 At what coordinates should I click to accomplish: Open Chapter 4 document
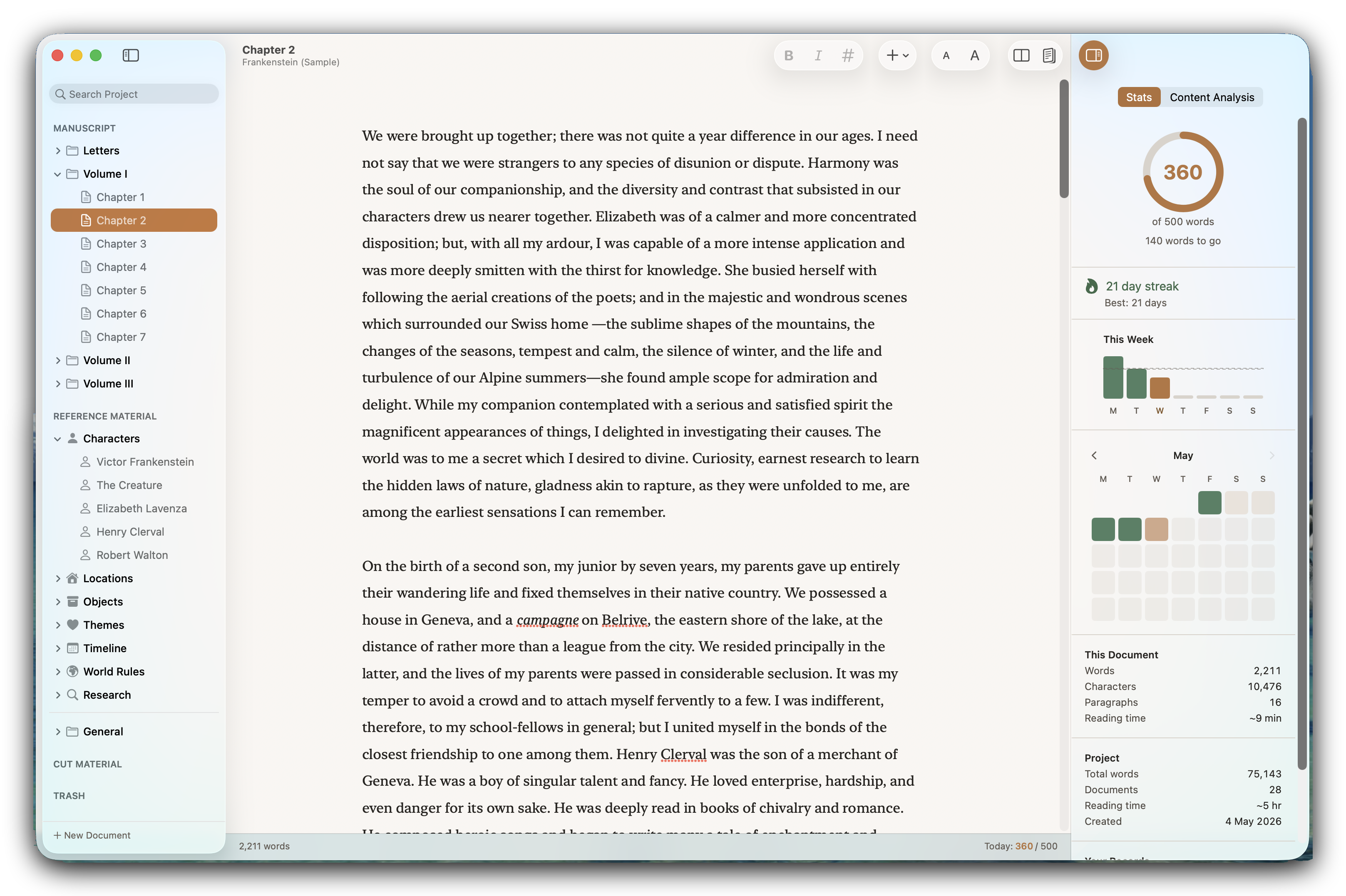click(134, 268)
